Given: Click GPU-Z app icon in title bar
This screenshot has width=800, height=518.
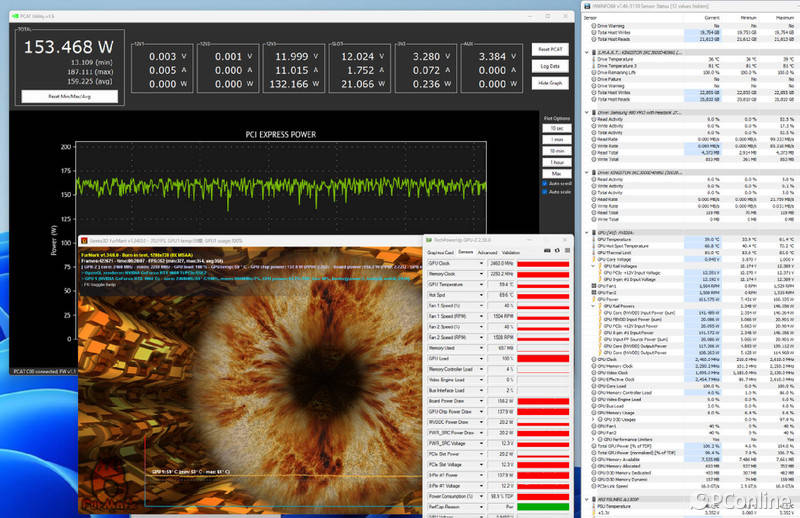Looking at the screenshot, I should tap(428, 240).
